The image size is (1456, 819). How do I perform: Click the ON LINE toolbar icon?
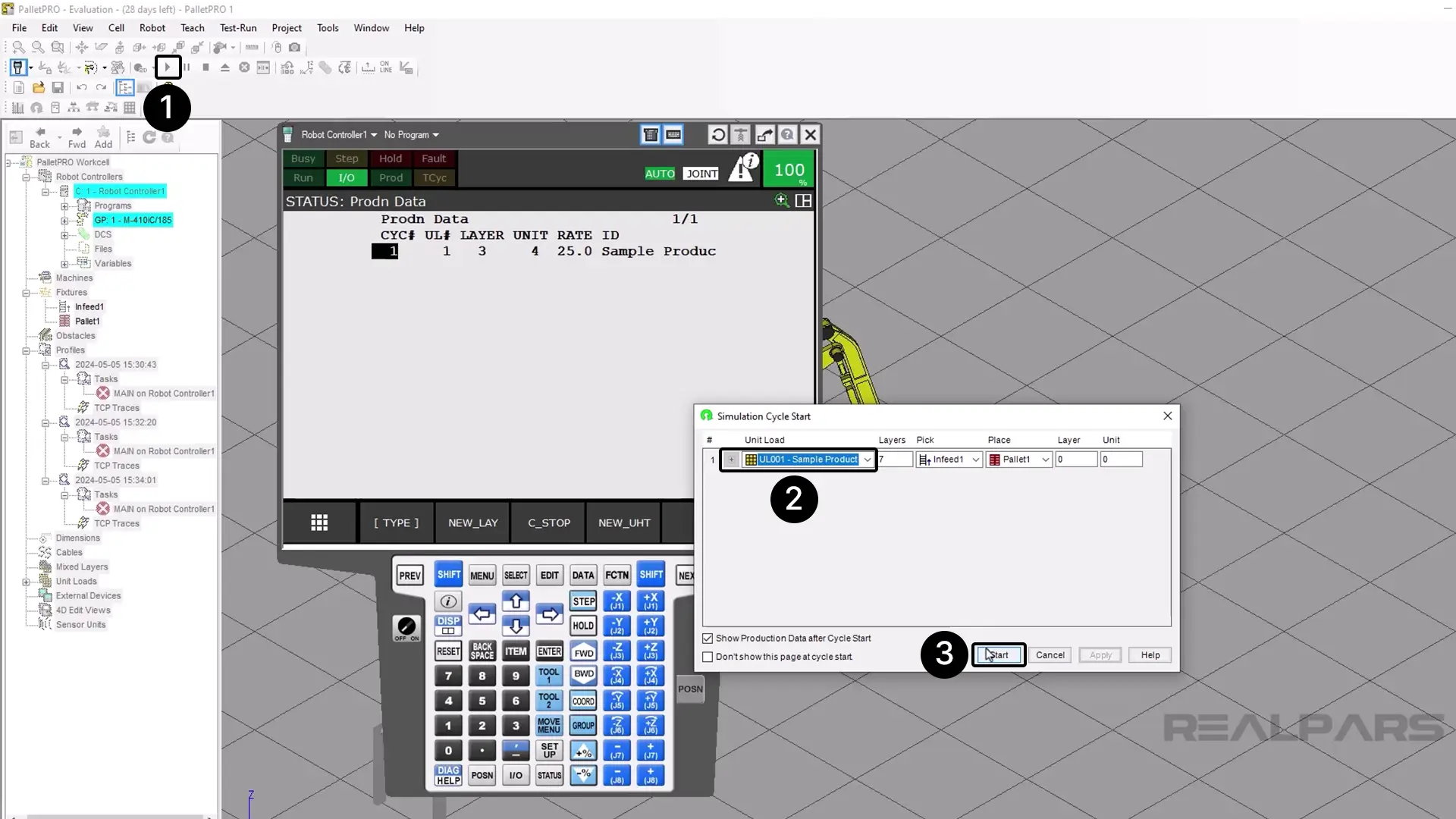[386, 67]
